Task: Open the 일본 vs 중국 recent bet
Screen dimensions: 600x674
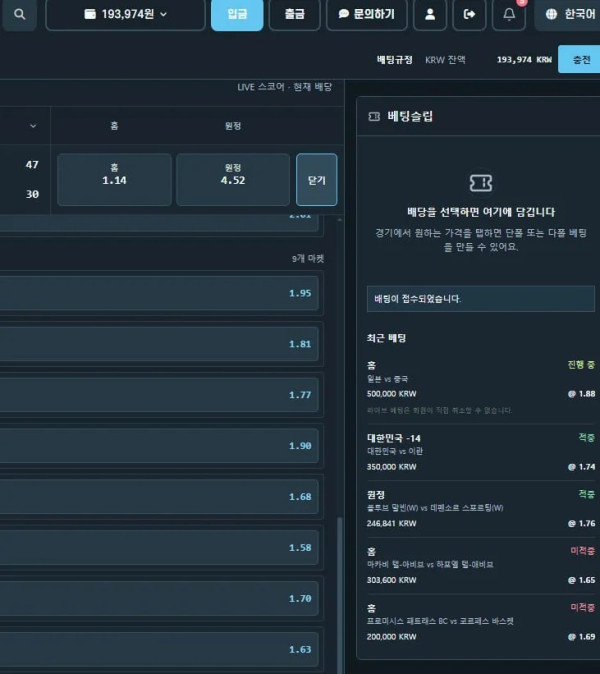Action: click(481, 389)
